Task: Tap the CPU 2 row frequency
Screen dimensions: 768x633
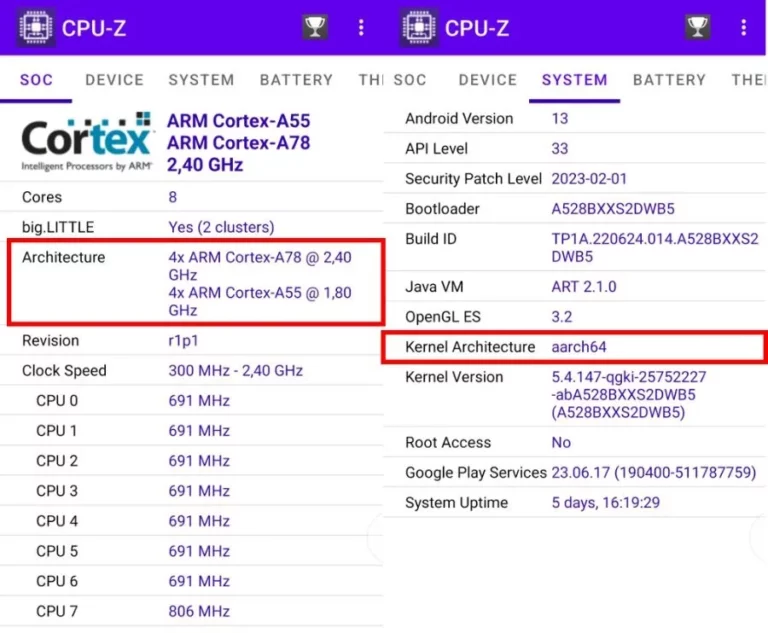Action: point(199,461)
